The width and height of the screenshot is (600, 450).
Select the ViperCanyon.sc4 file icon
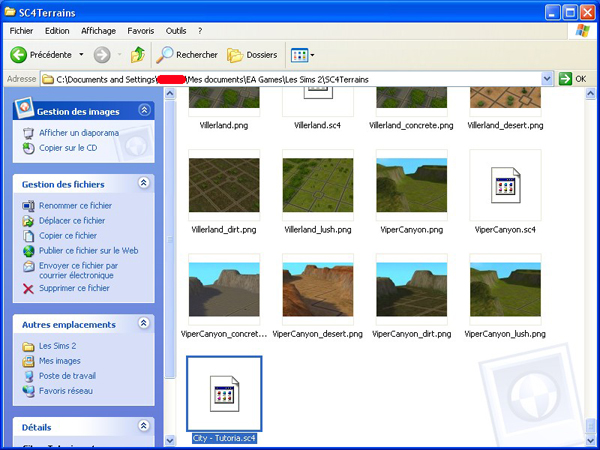(505, 185)
